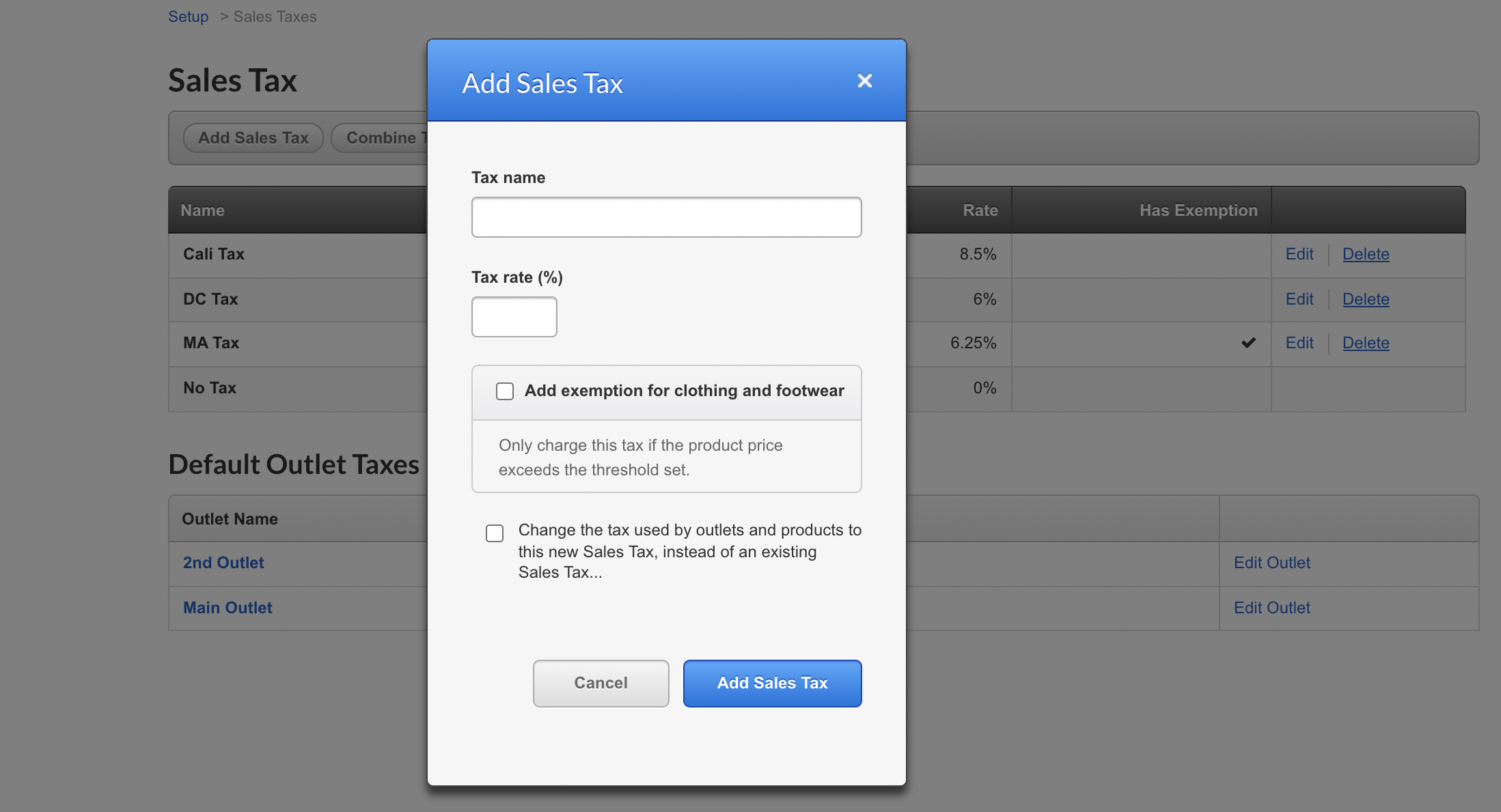Click the MA Tax exemption checkmark

point(1248,343)
